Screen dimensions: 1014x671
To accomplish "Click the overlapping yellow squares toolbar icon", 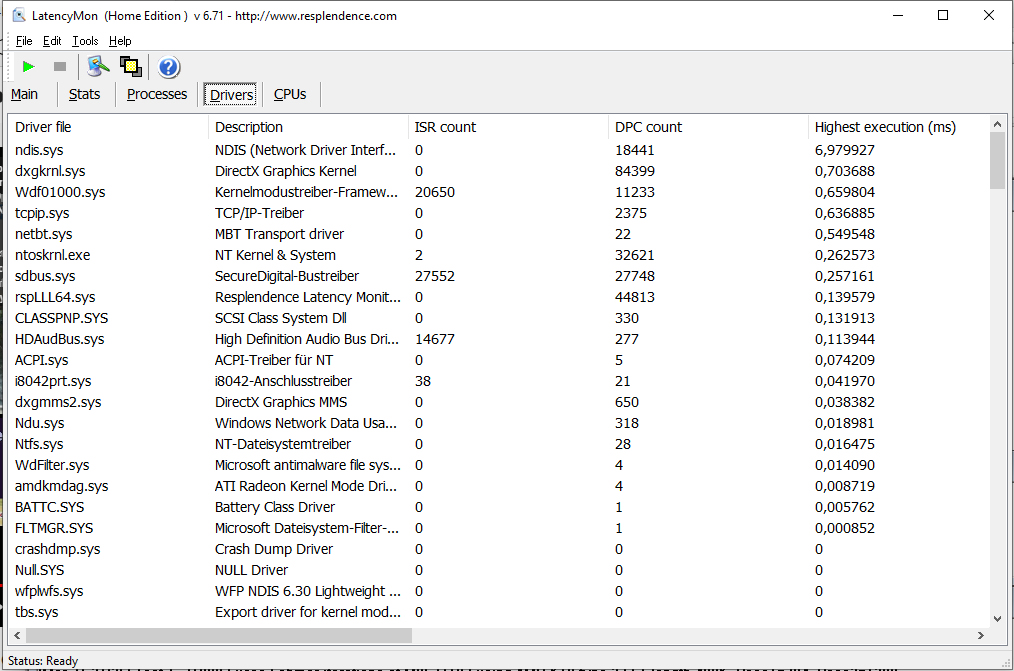I will click(x=130, y=67).
